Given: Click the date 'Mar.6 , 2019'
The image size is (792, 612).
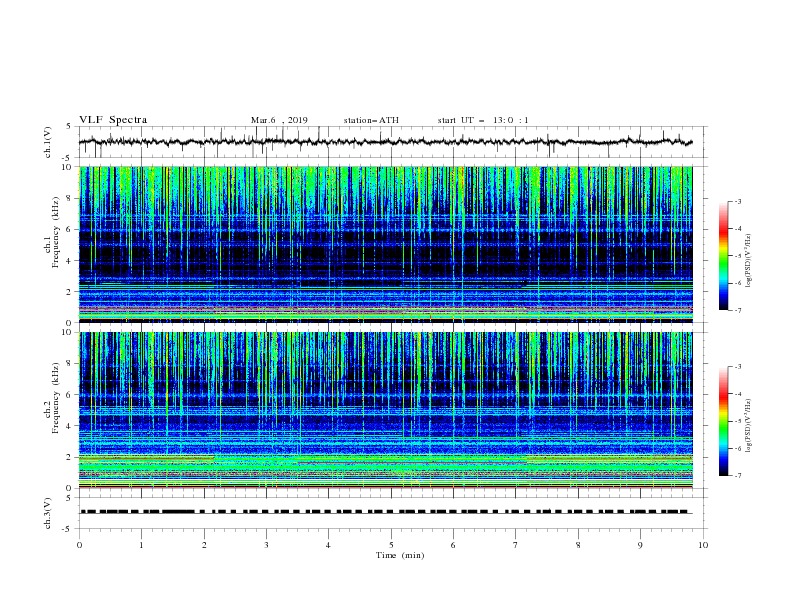Looking at the screenshot, I should (279, 120).
